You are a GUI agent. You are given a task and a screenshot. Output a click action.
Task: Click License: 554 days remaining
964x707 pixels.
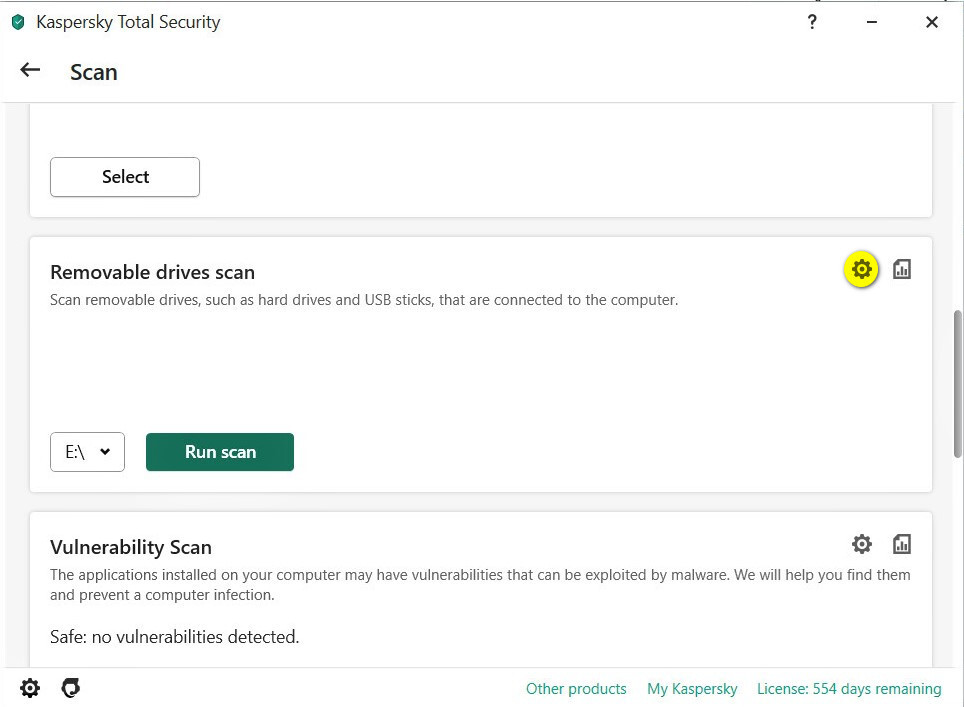(x=849, y=689)
